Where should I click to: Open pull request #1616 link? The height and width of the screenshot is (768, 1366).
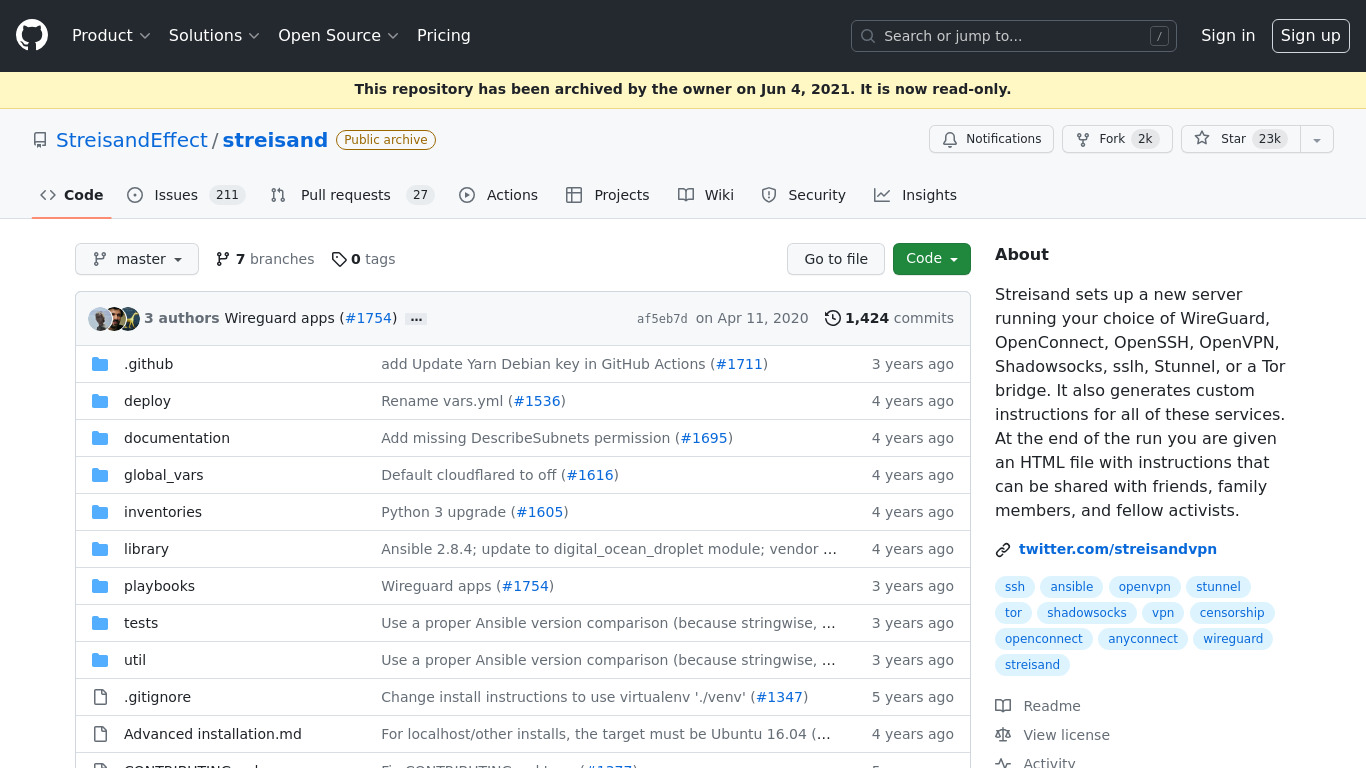coord(590,475)
